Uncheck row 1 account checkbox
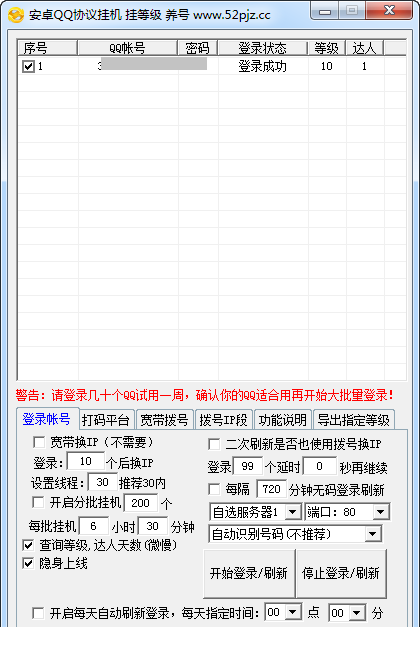 click(x=28, y=66)
